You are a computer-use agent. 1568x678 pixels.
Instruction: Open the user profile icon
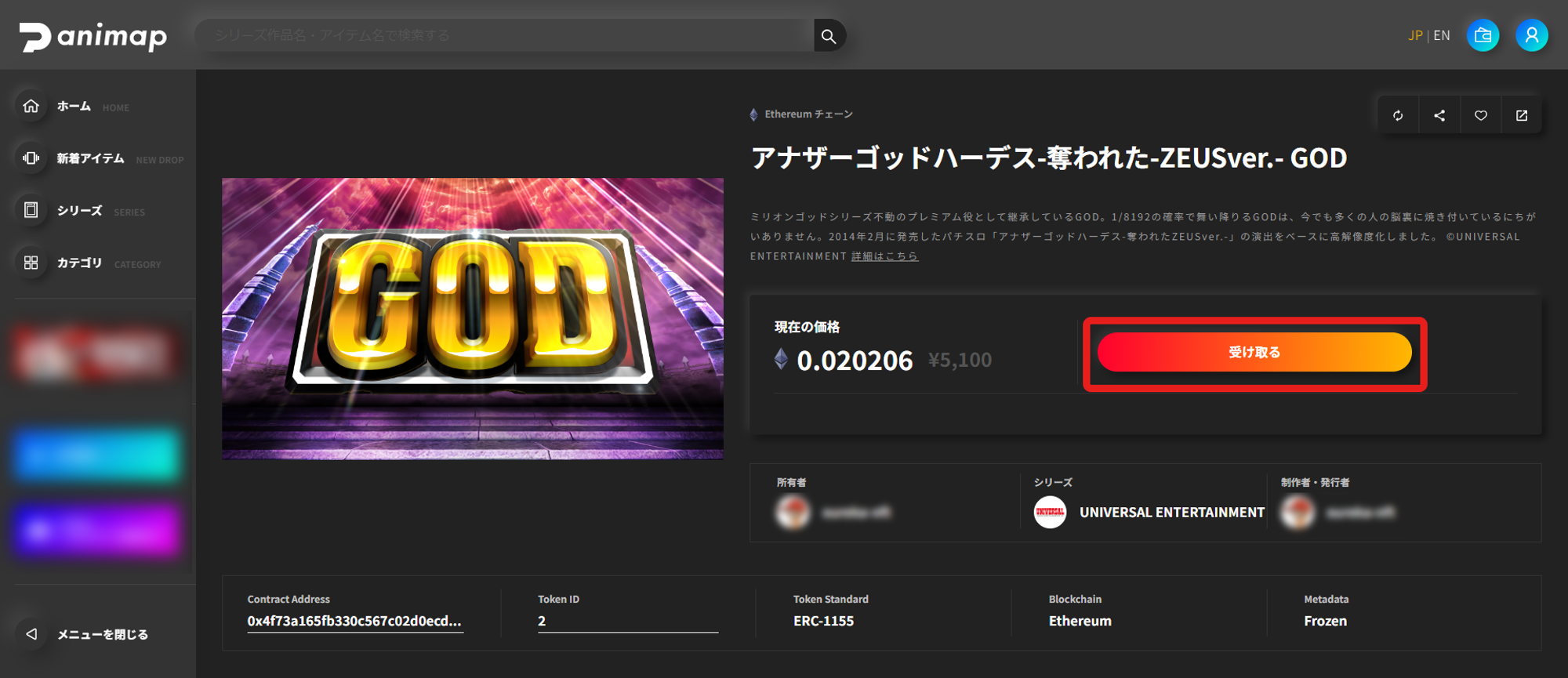[x=1532, y=35]
